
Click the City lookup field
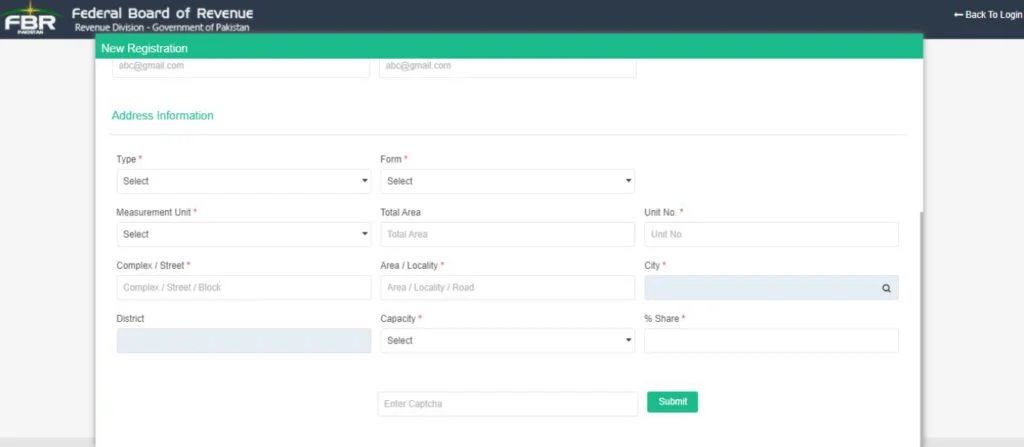point(771,288)
